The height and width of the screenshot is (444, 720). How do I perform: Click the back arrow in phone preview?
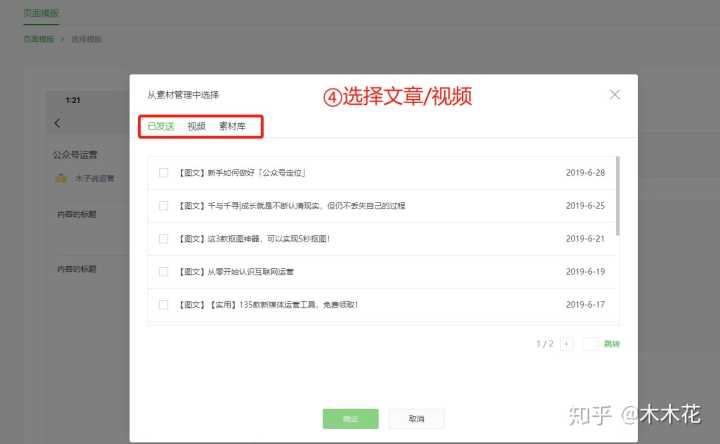(57, 123)
